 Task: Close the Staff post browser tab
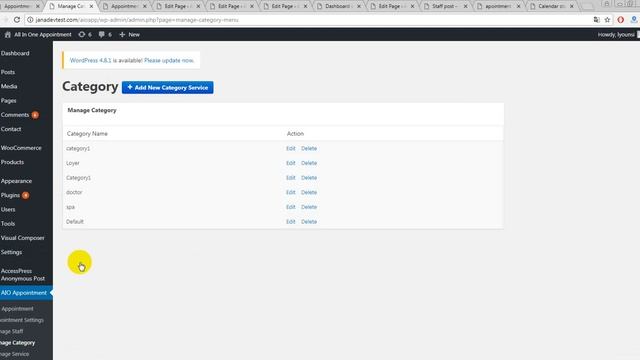465,6
